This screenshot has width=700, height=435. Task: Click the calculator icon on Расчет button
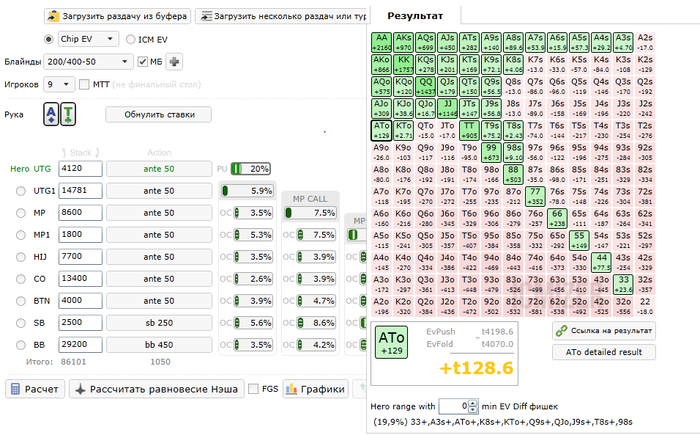coord(15,389)
